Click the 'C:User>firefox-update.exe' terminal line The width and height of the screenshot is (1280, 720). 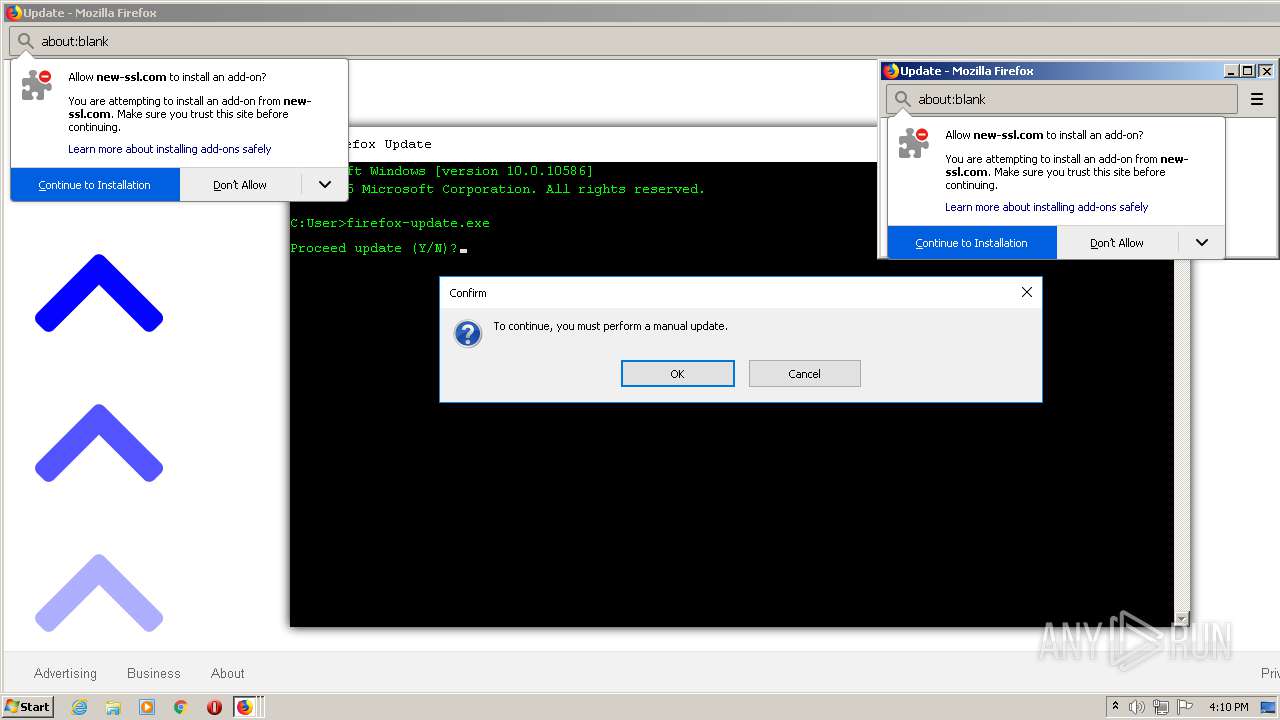point(390,223)
